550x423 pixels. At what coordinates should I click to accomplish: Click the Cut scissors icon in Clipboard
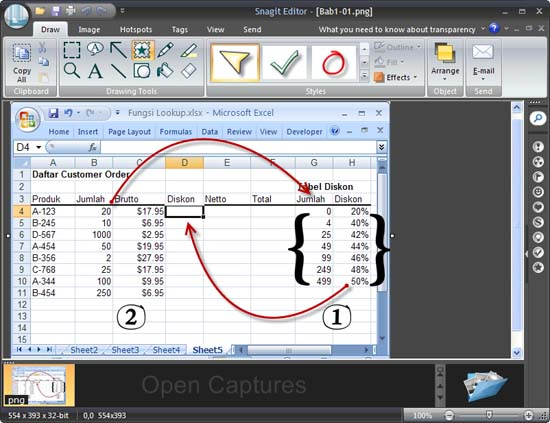(42, 47)
